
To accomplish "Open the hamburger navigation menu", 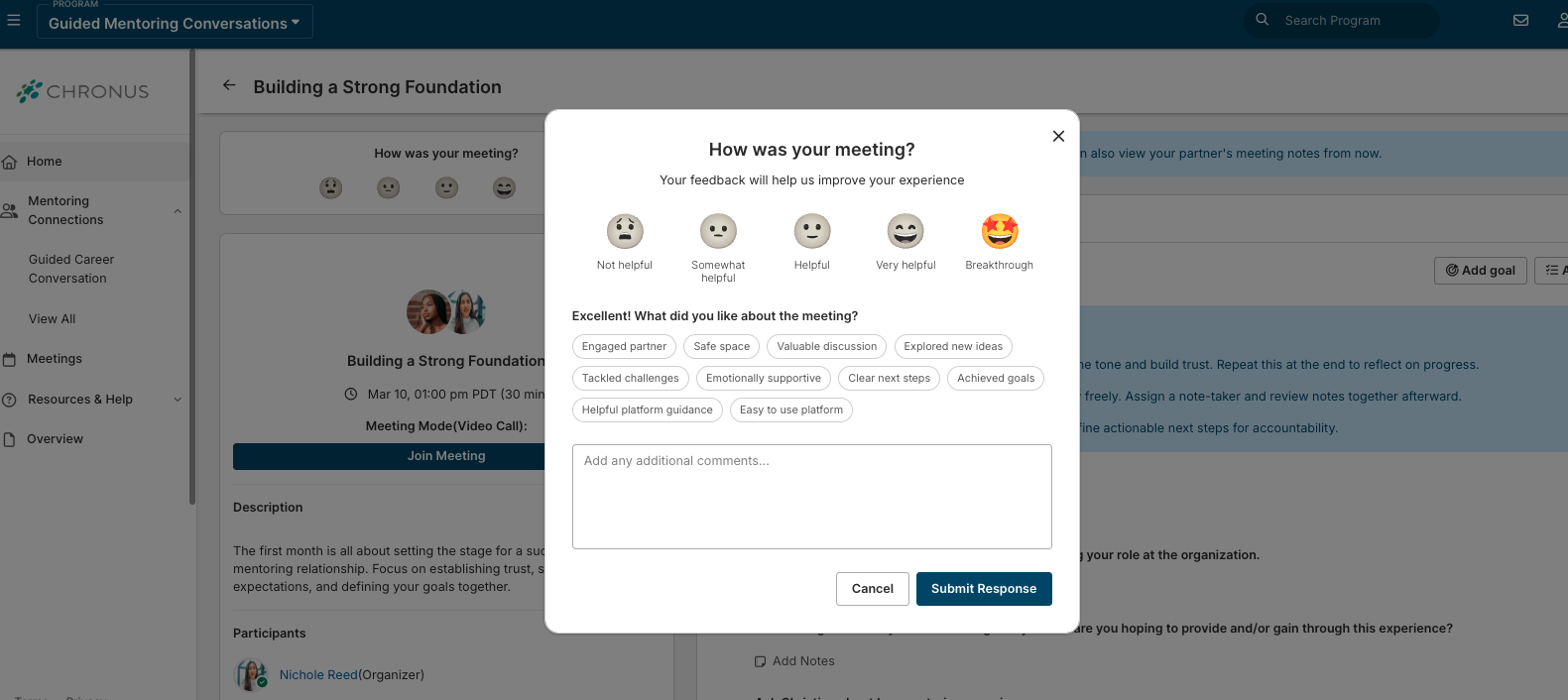I will coord(14,20).
